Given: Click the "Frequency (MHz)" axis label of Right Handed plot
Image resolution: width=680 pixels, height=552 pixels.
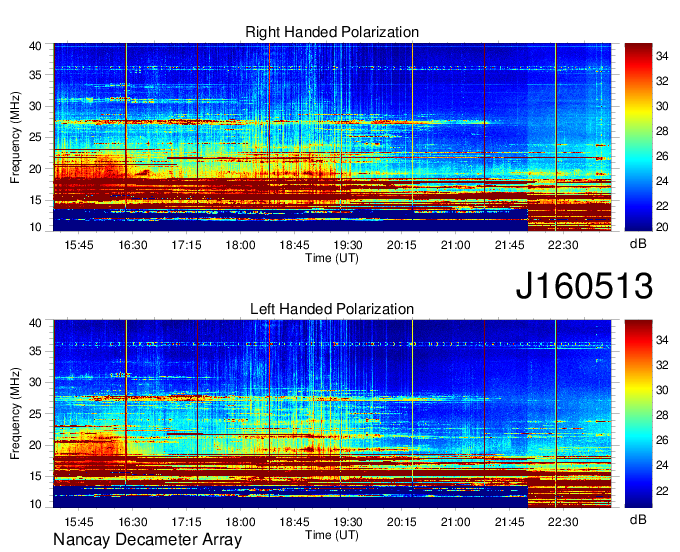Looking at the screenshot, I should [x=15, y=137].
